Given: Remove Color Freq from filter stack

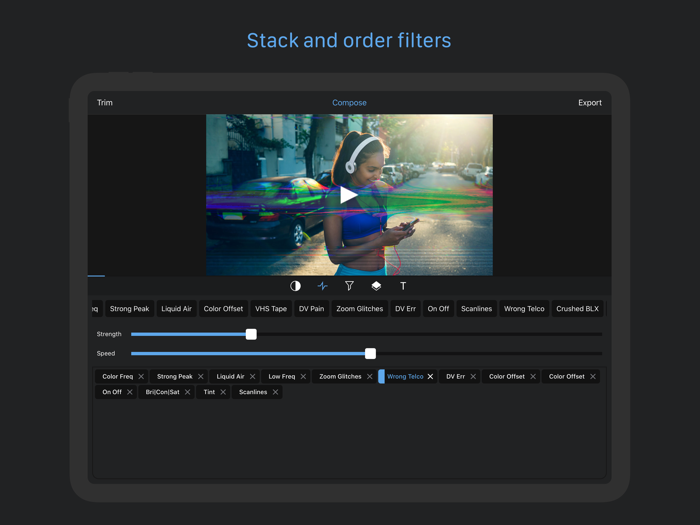Looking at the screenshot, I should (x=141, y=377).
